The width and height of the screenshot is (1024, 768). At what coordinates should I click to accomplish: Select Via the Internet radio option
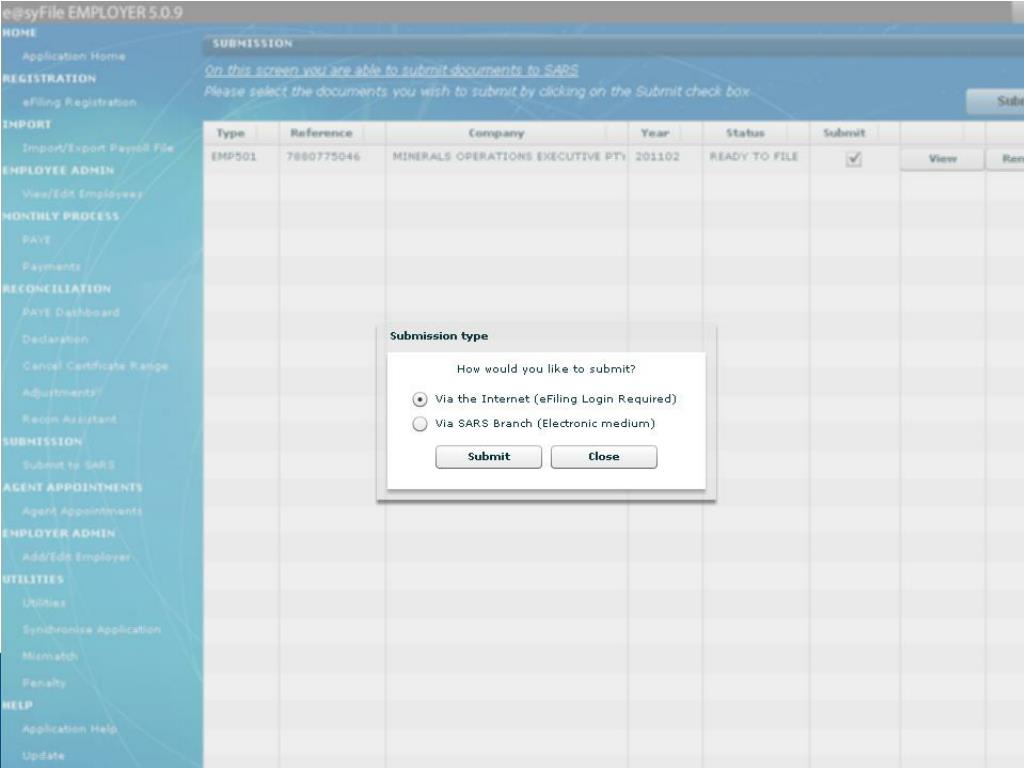420,399
